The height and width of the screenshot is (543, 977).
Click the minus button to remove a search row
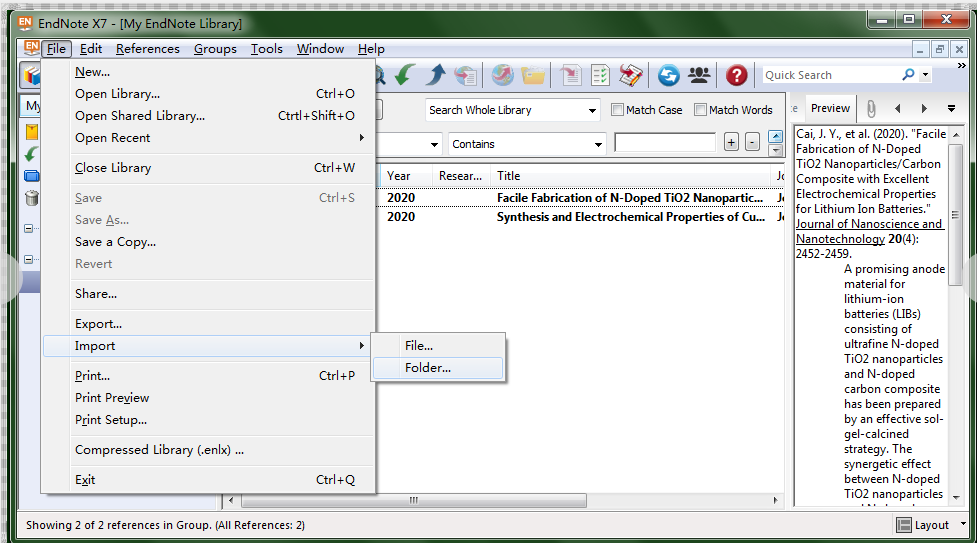[x=753, y=142]
